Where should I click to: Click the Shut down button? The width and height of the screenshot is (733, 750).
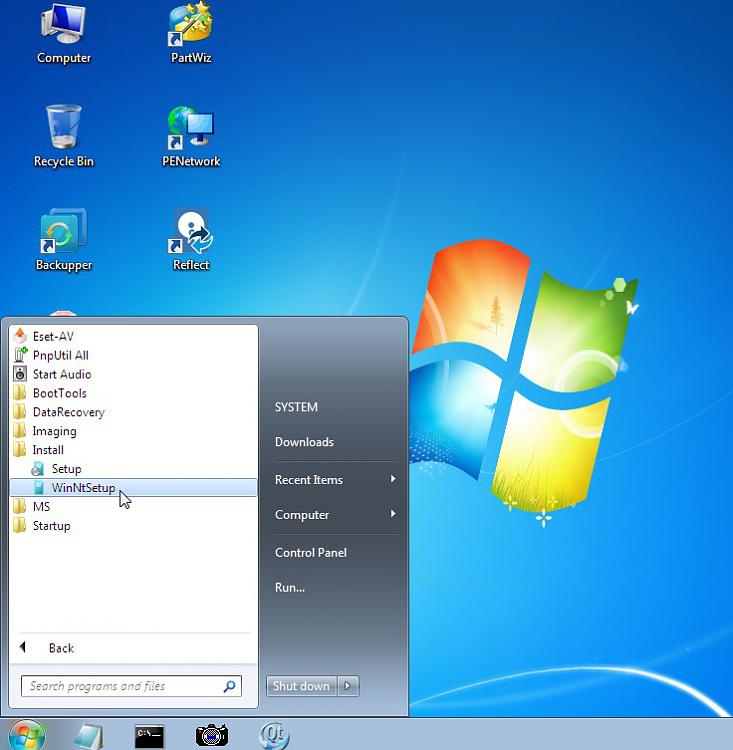pyautogui.click(x=301, y=686)
